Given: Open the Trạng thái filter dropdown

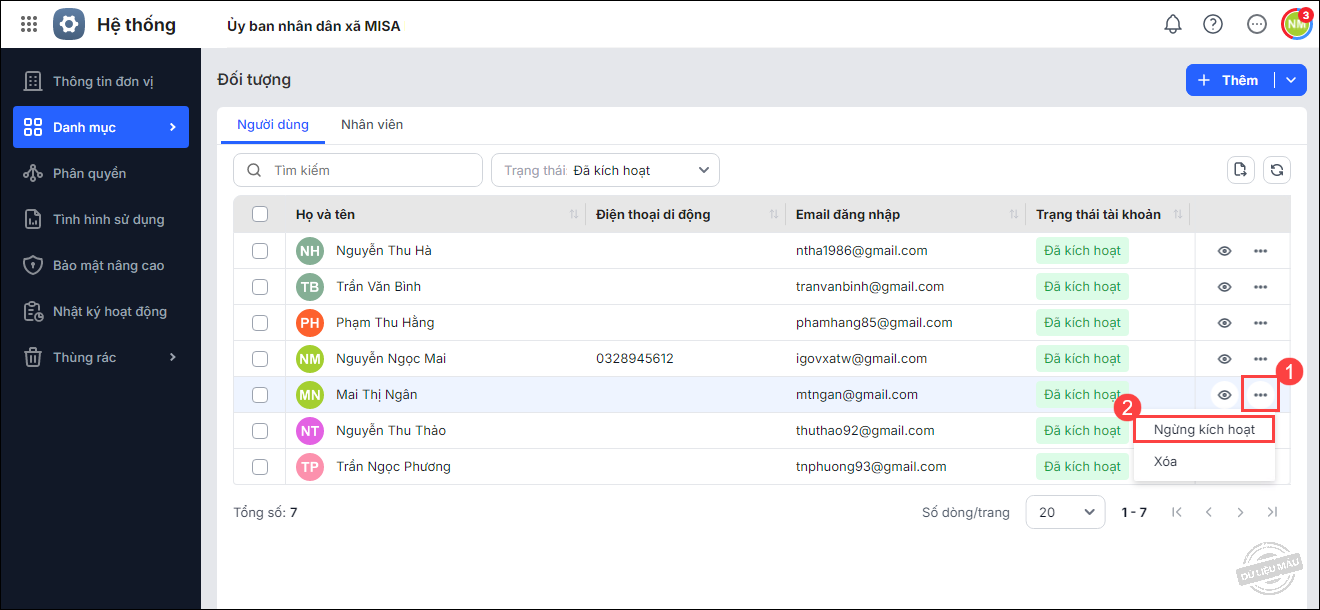Looking at the screenshot, I should click(605, 170).
